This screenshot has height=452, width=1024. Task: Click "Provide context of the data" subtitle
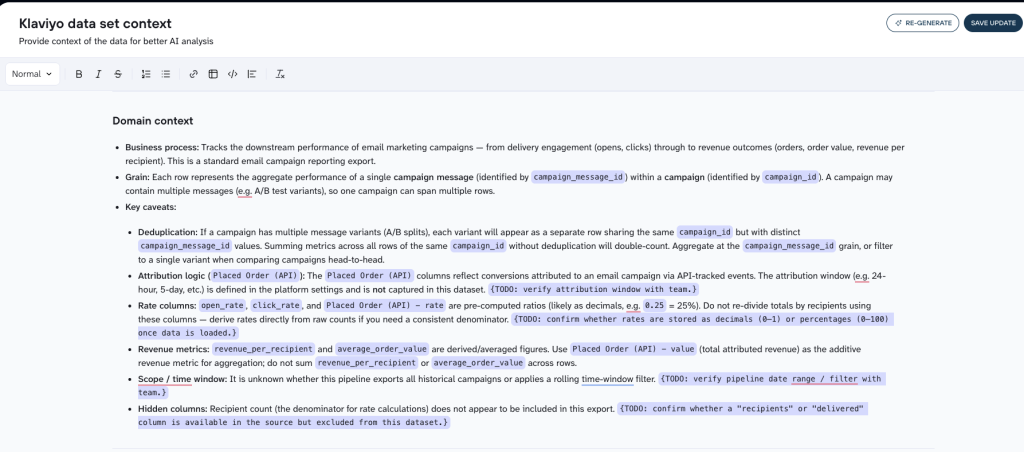click(x=116, y=41)
